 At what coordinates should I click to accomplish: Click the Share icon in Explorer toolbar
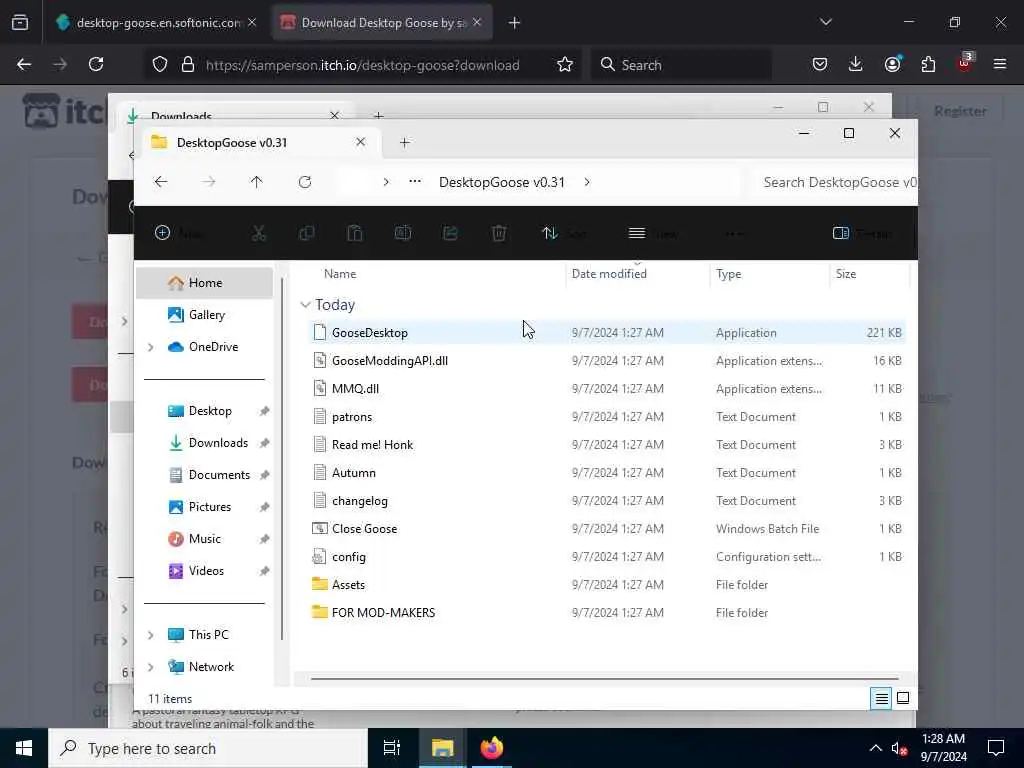click(451, 233)
